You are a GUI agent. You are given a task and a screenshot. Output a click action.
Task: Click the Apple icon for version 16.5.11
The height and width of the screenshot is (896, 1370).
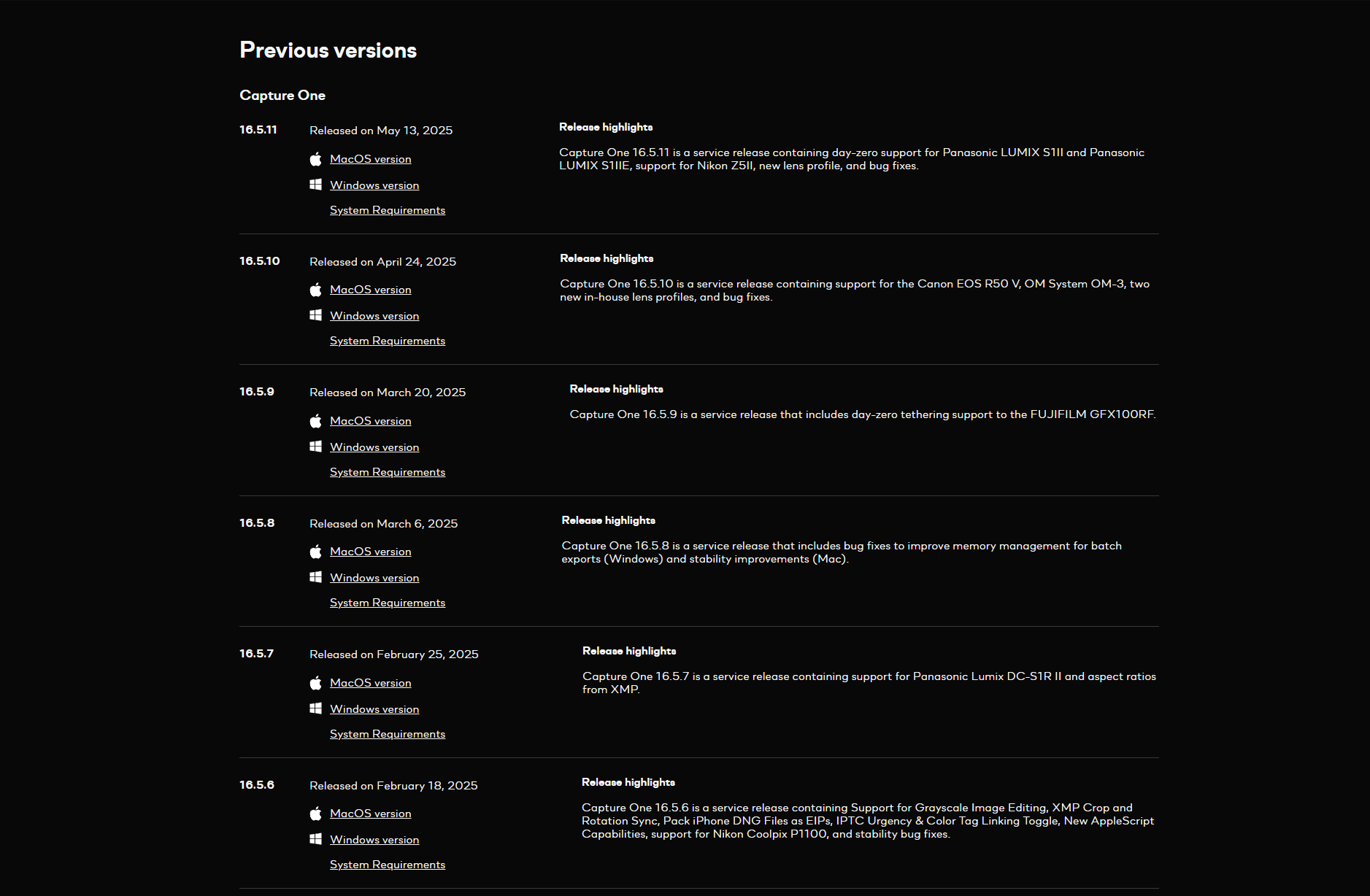click(315, 159)
